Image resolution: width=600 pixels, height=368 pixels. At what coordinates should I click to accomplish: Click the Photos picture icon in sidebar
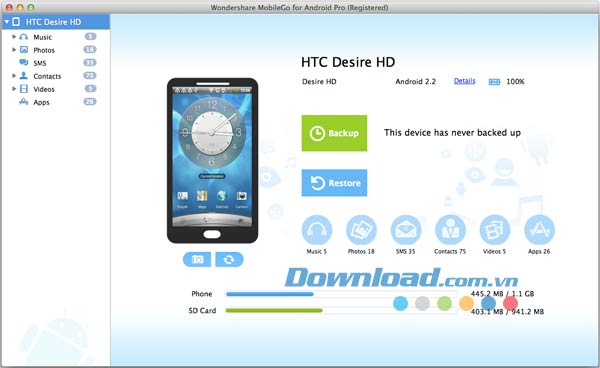click(24, 50)
